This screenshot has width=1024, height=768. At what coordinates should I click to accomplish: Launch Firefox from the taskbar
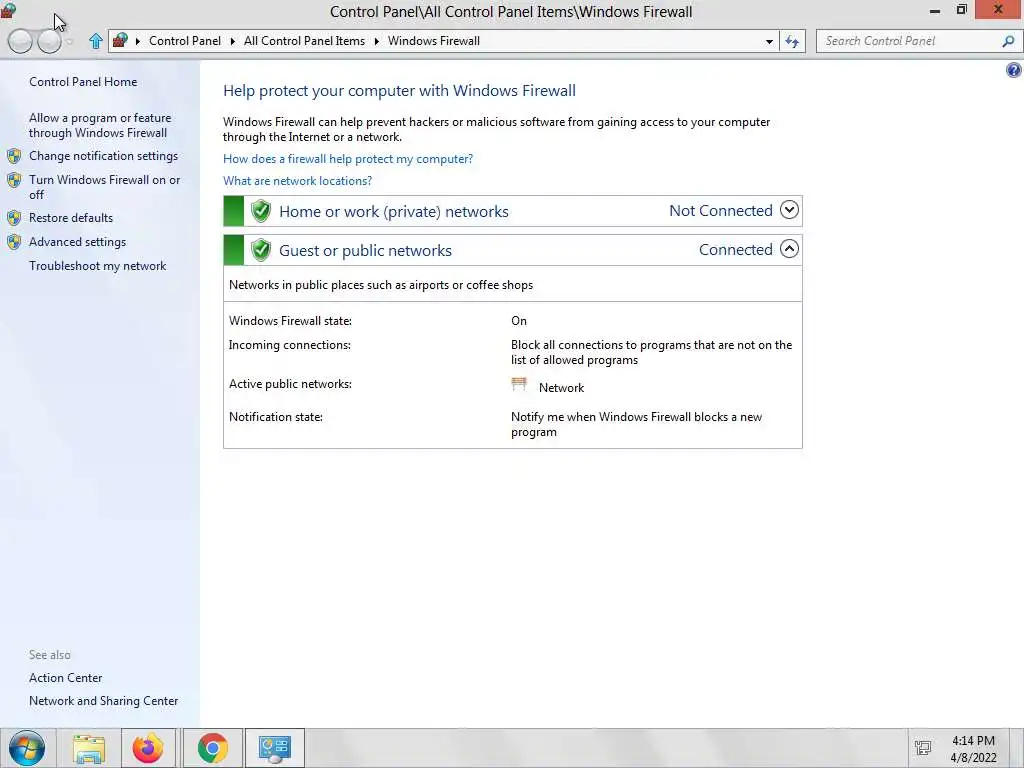(148, 748)
